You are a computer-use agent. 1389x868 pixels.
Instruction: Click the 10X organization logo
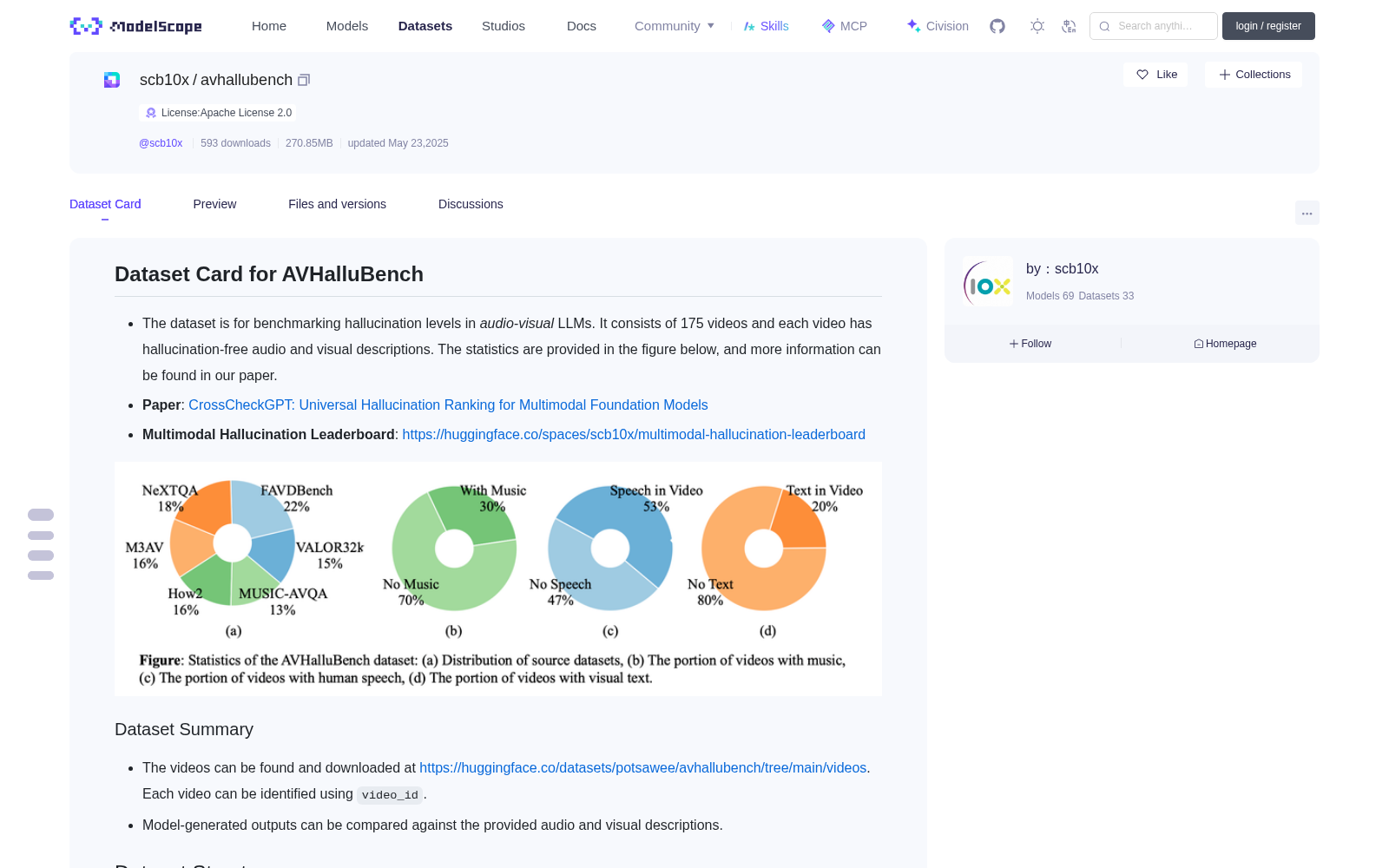coord(988,281)
